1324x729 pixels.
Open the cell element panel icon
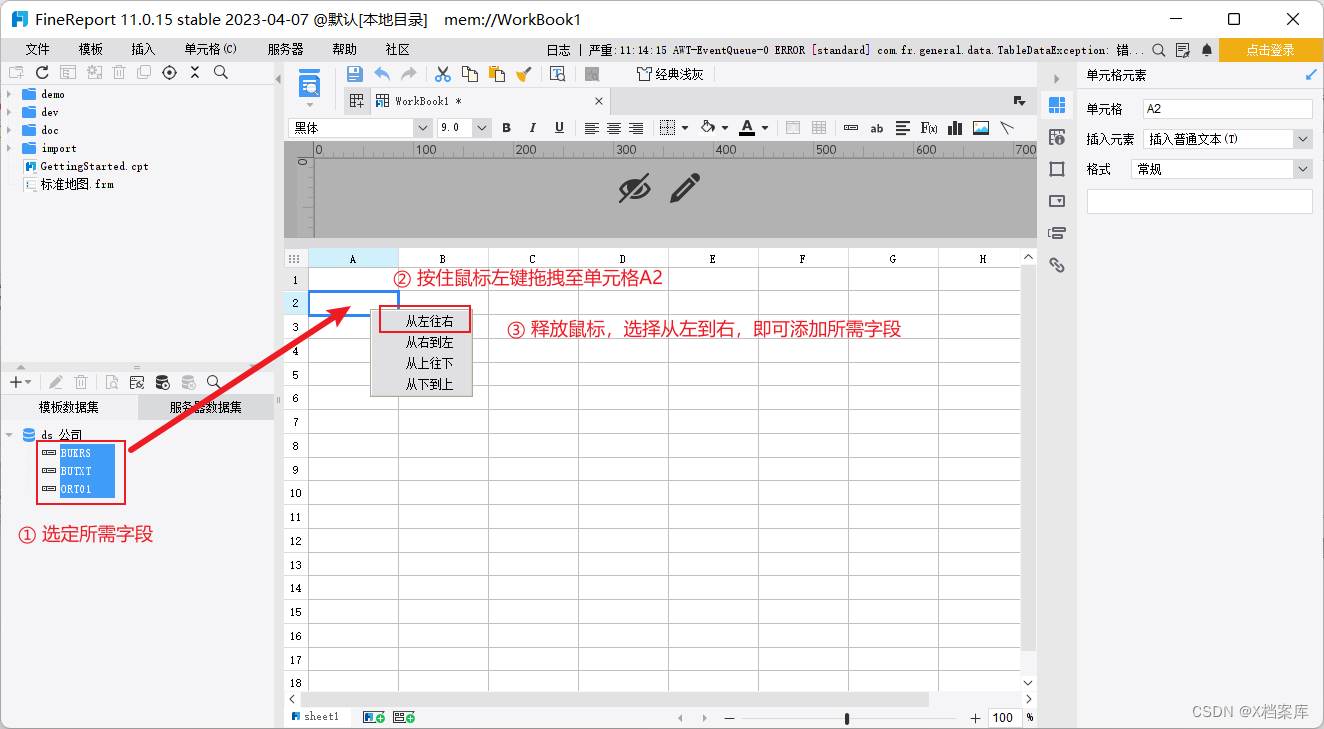tap(1056, 105)
